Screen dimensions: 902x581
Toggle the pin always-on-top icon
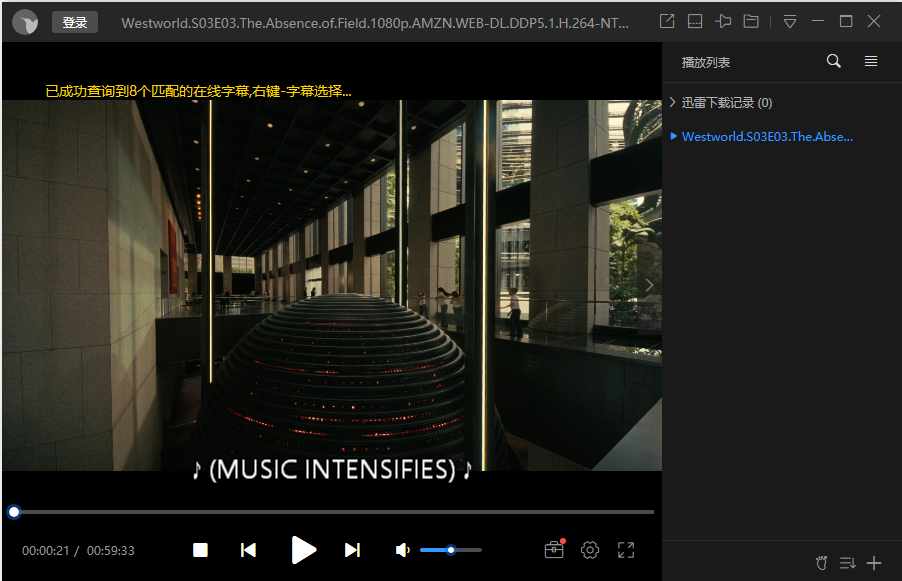click(723, 21)
